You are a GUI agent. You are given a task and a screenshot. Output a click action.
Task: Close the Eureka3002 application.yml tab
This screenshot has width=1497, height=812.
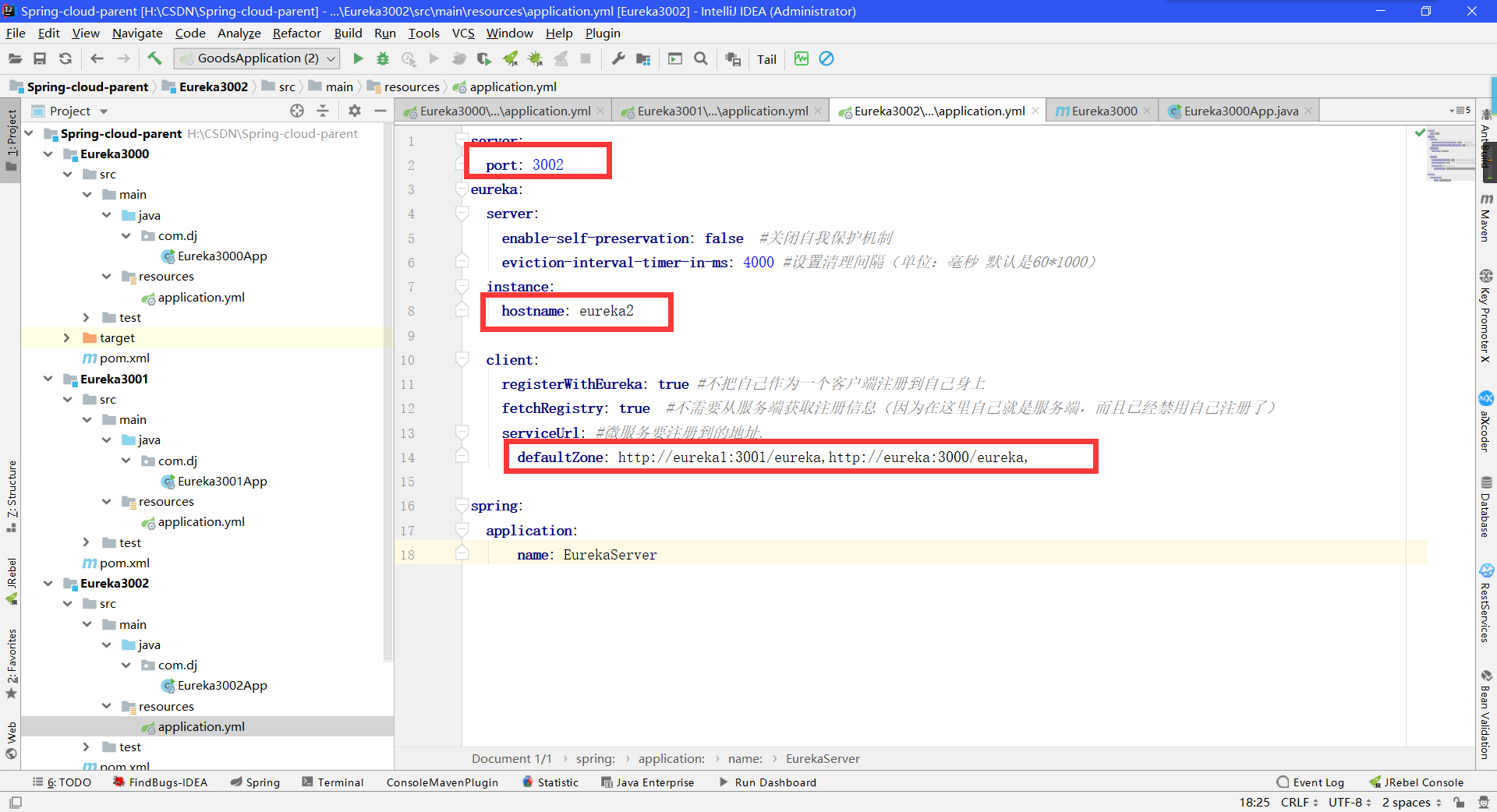[x=1035, y=111]
